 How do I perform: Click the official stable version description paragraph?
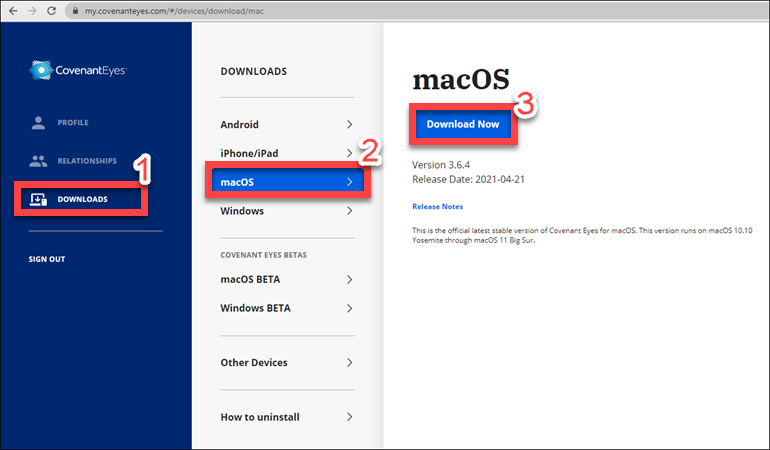[582, 235]
